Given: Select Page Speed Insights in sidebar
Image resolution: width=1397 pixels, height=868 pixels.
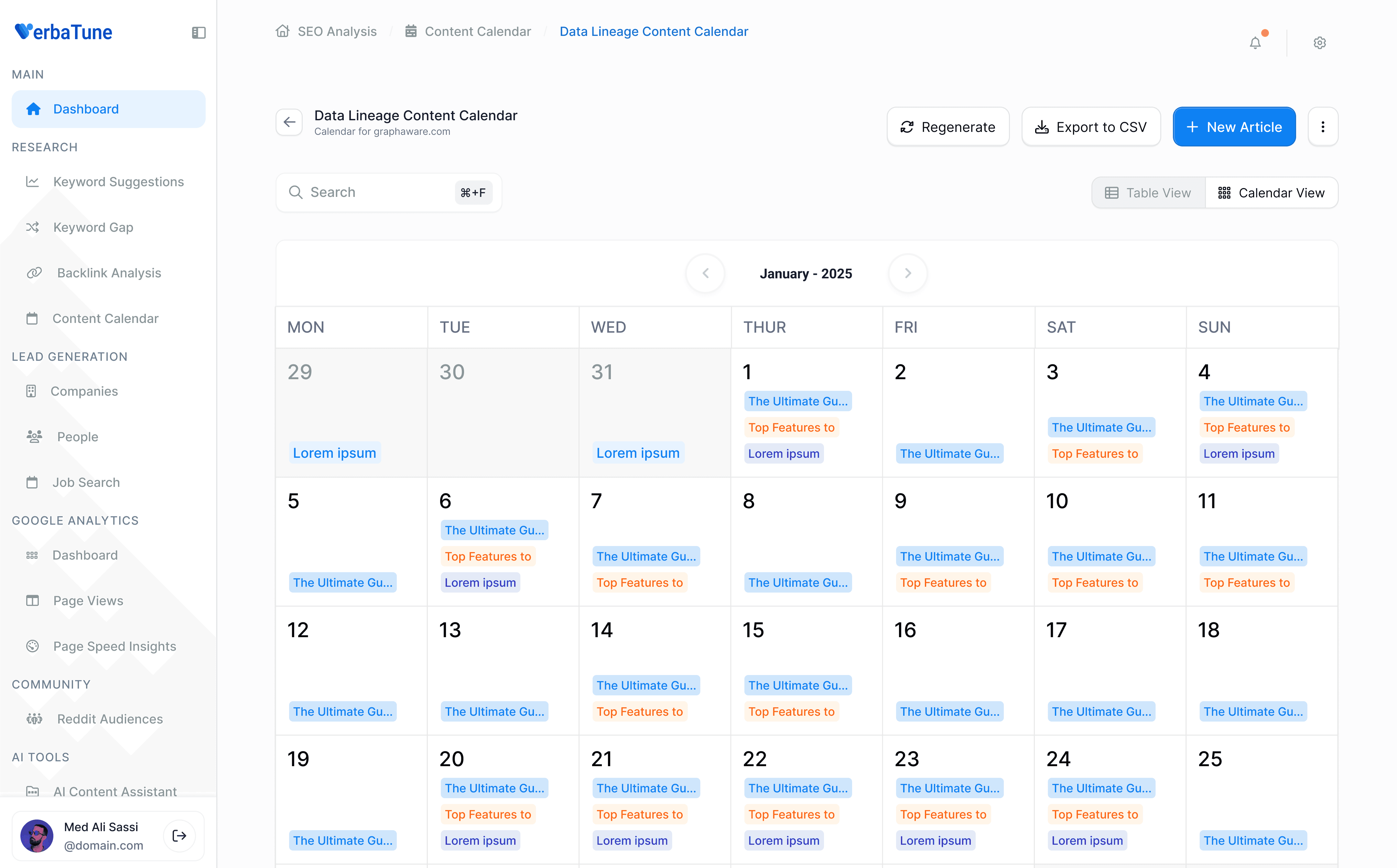Looking at the screenshot, I should click(x=114, y=646).
